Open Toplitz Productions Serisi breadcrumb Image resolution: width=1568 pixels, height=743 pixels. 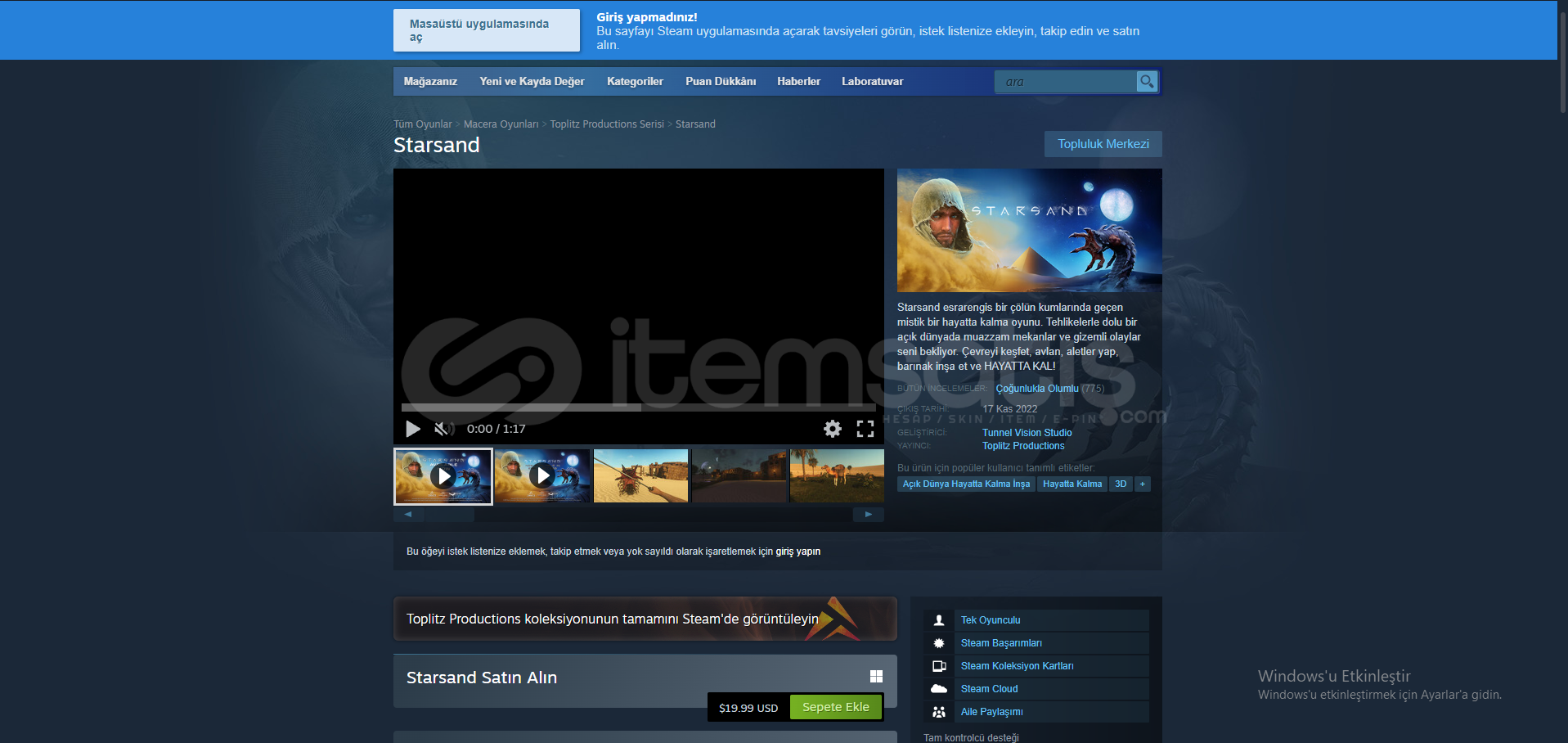pyautogui.click(x=607, y=124)
